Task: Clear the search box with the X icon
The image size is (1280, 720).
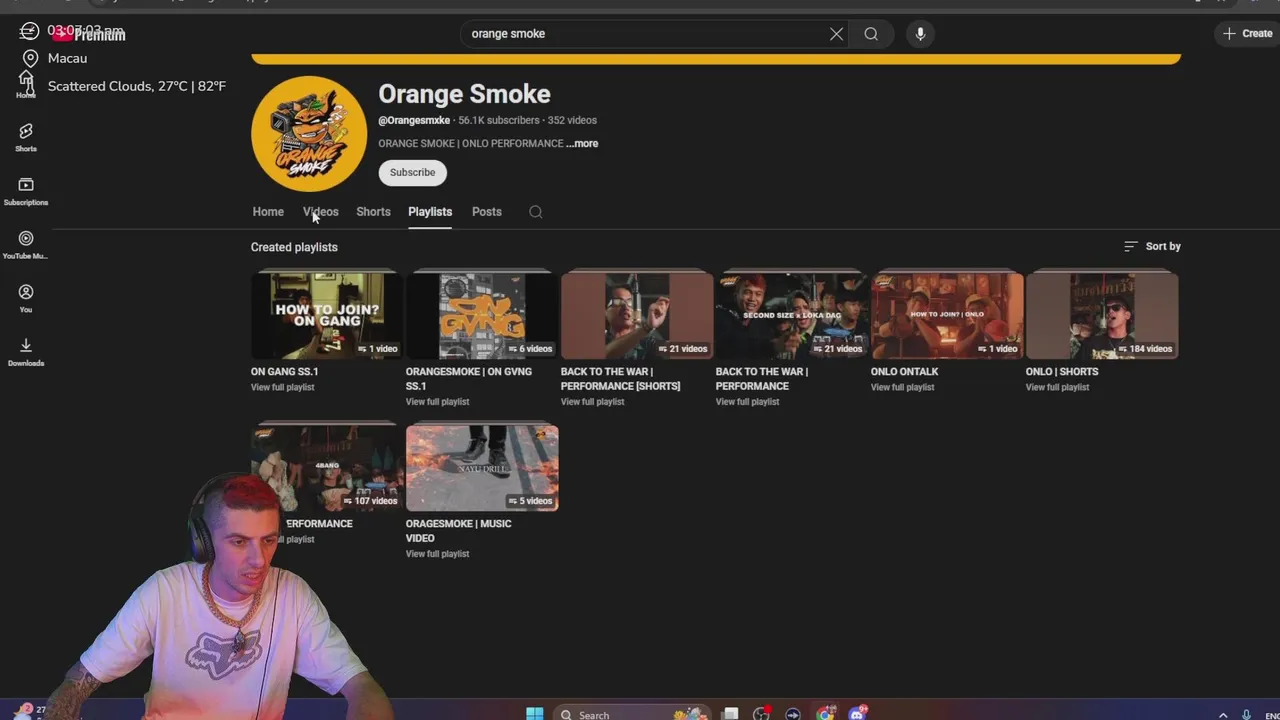Action: pyautogui.click(x=836, y=34)
